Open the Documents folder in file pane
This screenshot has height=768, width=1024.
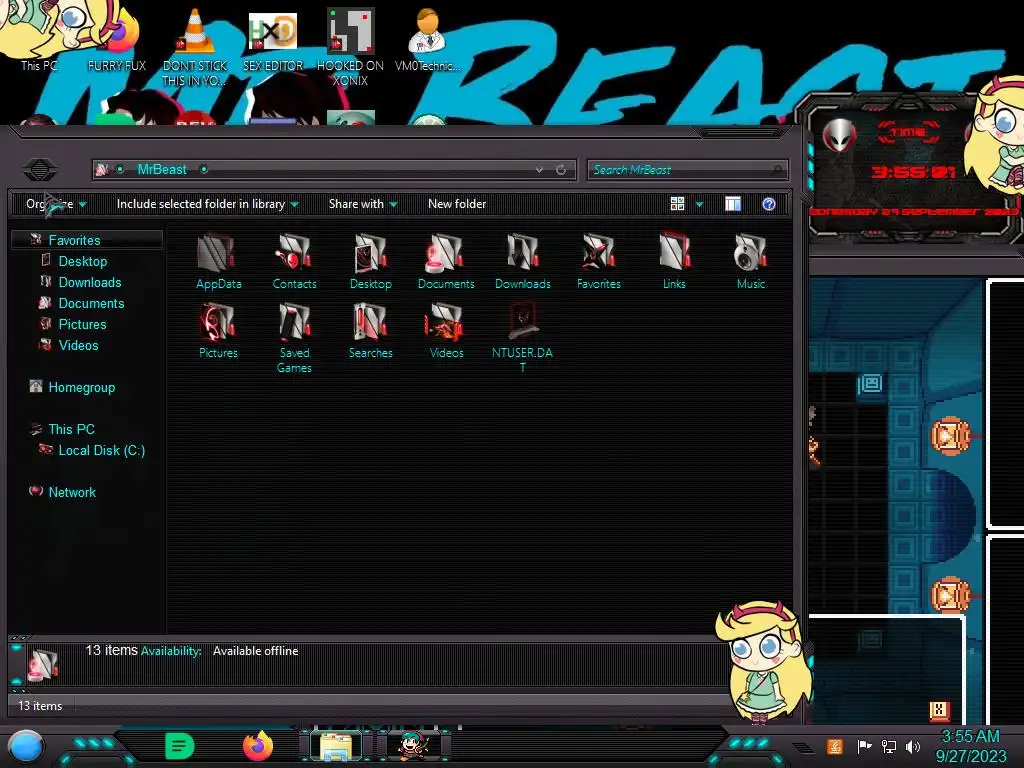click(446, 261)
